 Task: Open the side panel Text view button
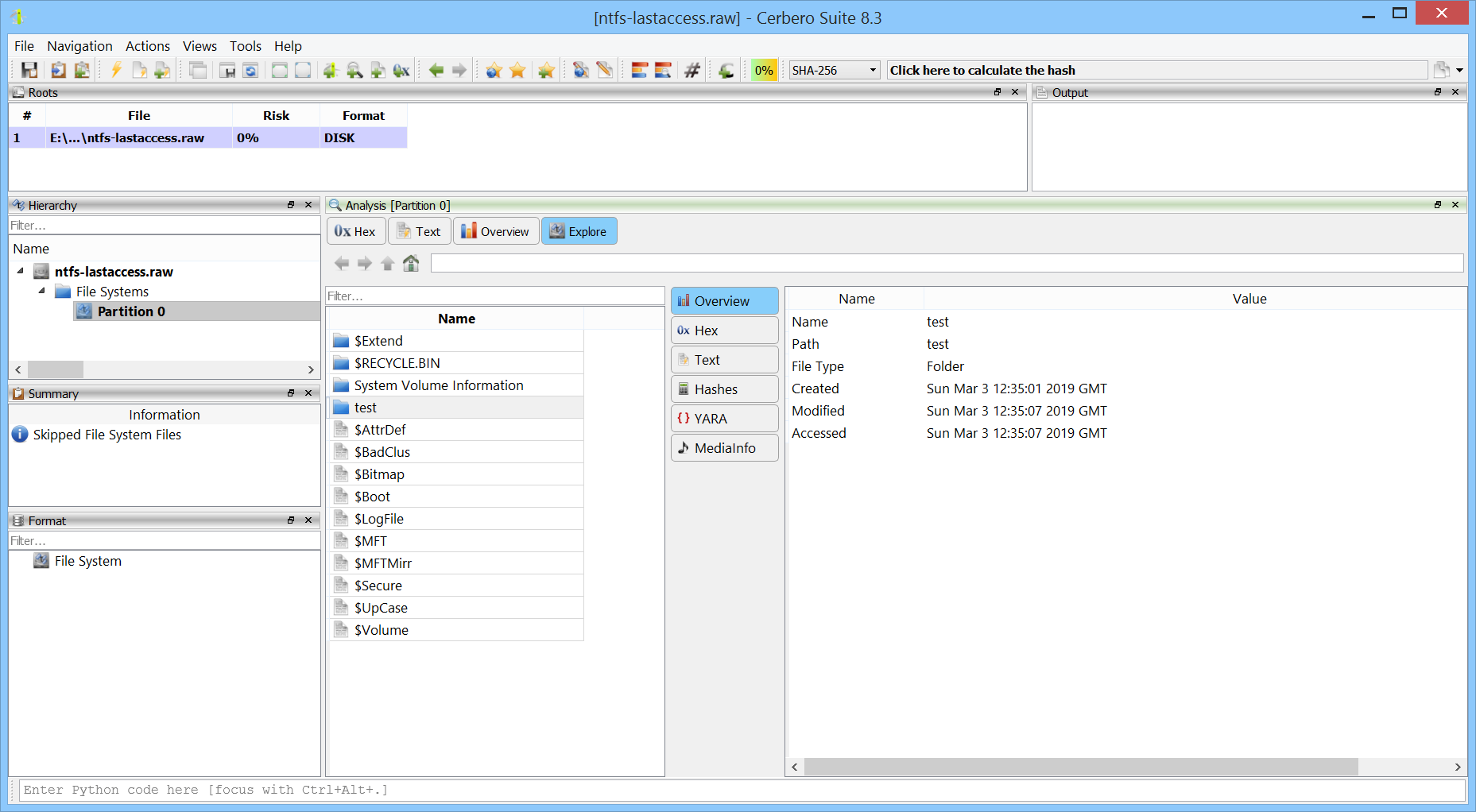(725, 360)
